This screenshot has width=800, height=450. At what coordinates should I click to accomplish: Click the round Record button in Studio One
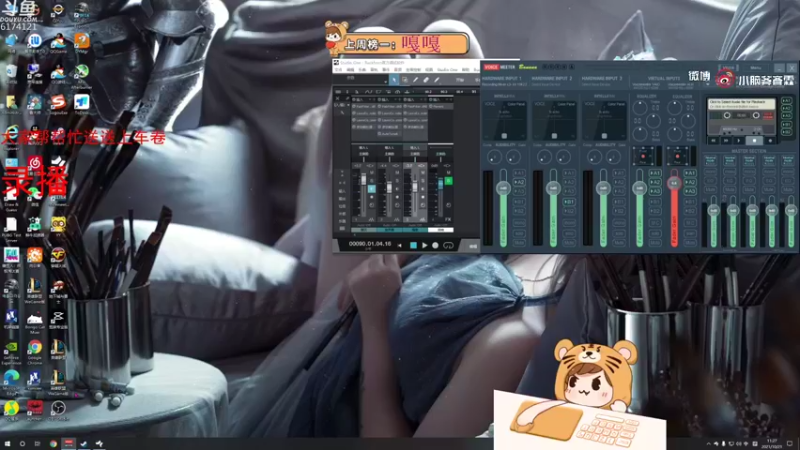point(435,245)
